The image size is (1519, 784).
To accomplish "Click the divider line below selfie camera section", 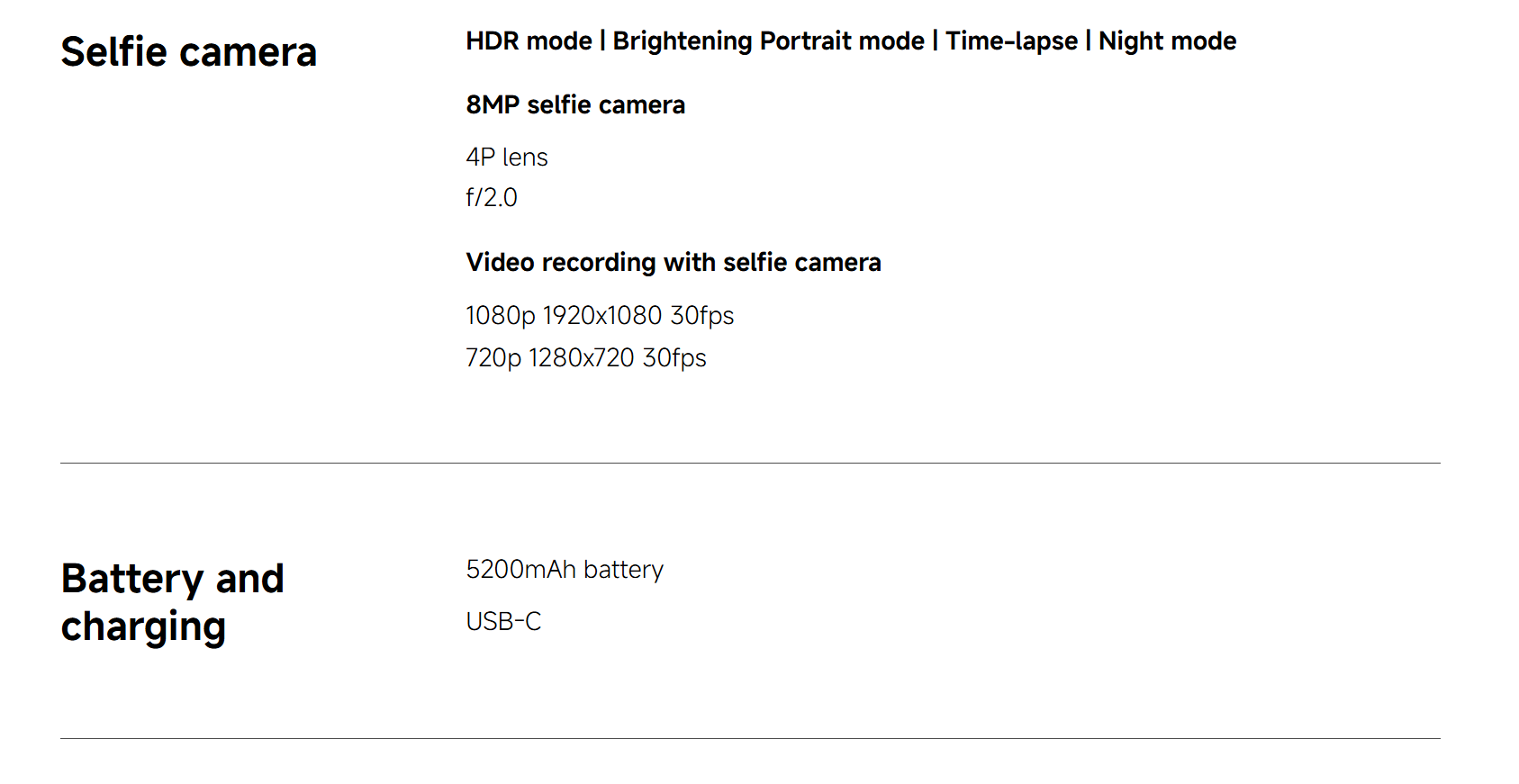I will tap(750, 463).
